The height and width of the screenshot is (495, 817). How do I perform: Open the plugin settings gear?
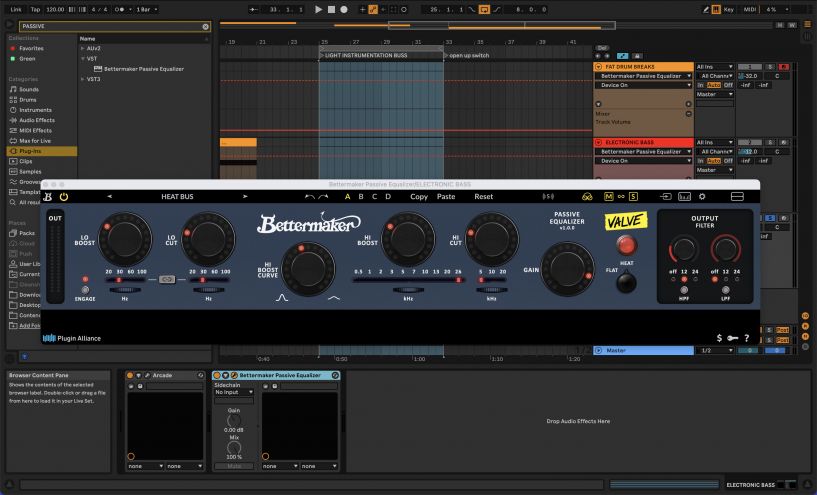coord(702,196)
